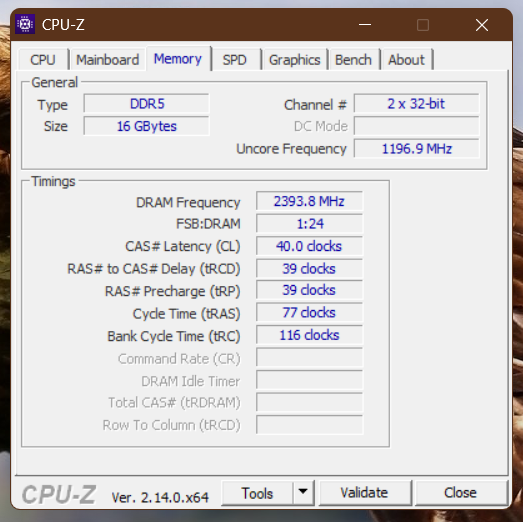The image size is (523, 522).
Task: Click the CPU-Z app icon in title bar
Action: [x=25, y=24]
